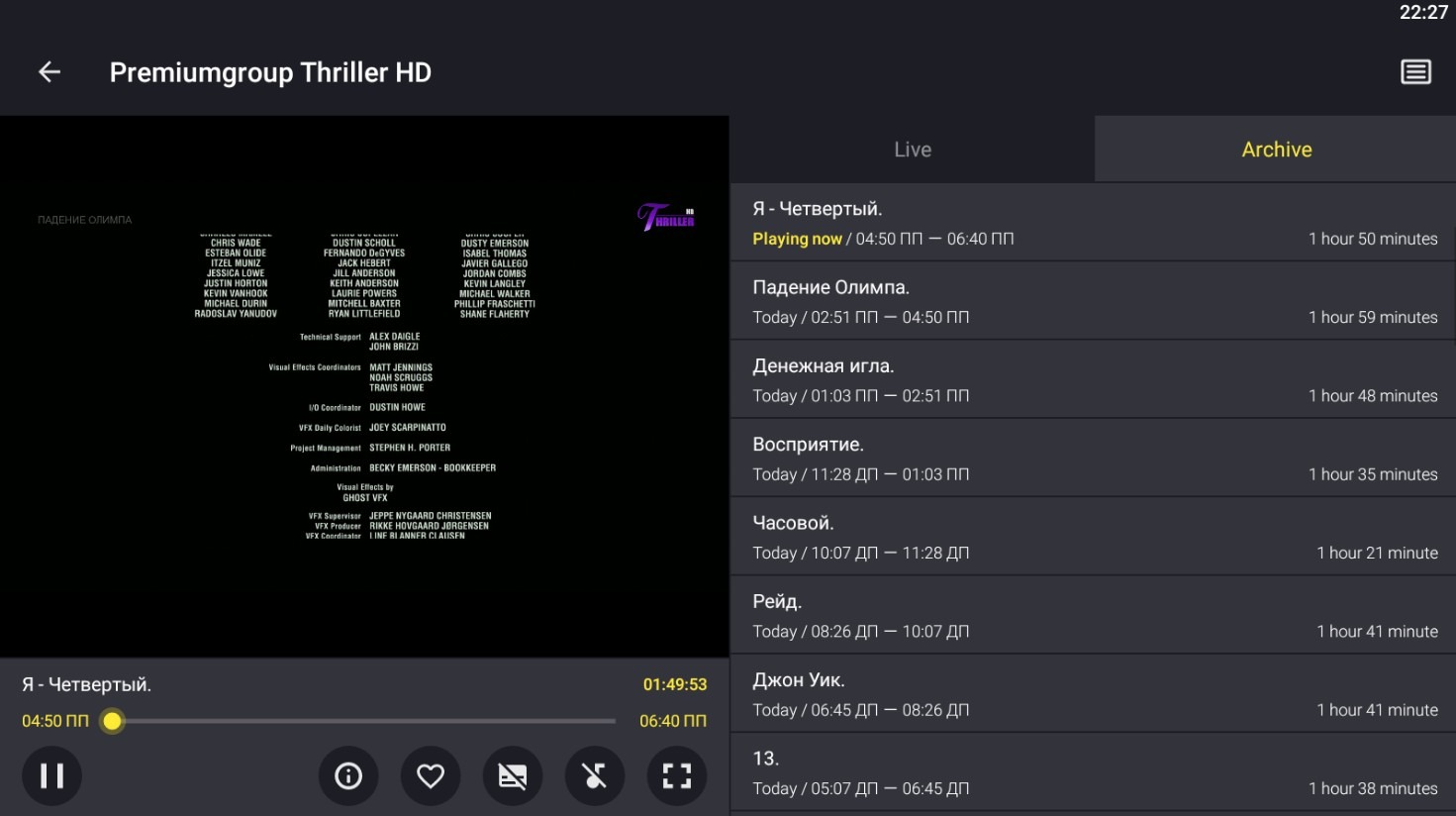Open Джон Уик from the archive
The height and width of the screenshot is (816, 1456).
click(x=1093, y=694)
